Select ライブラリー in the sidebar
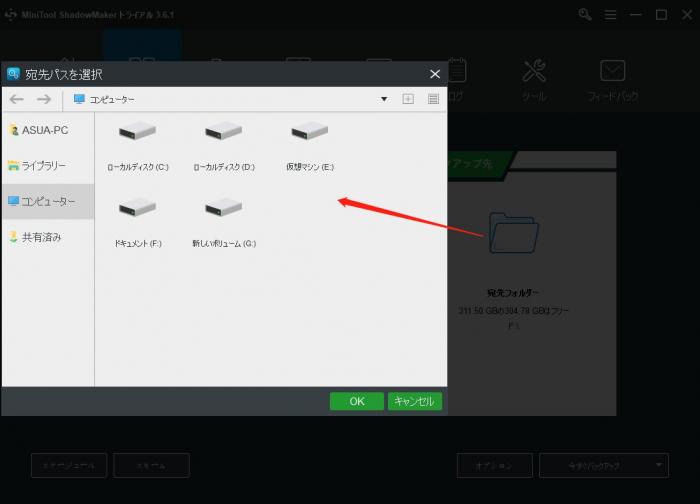Image resolution: width=700 pixels, height=504 pixels. tap(48, 166)
